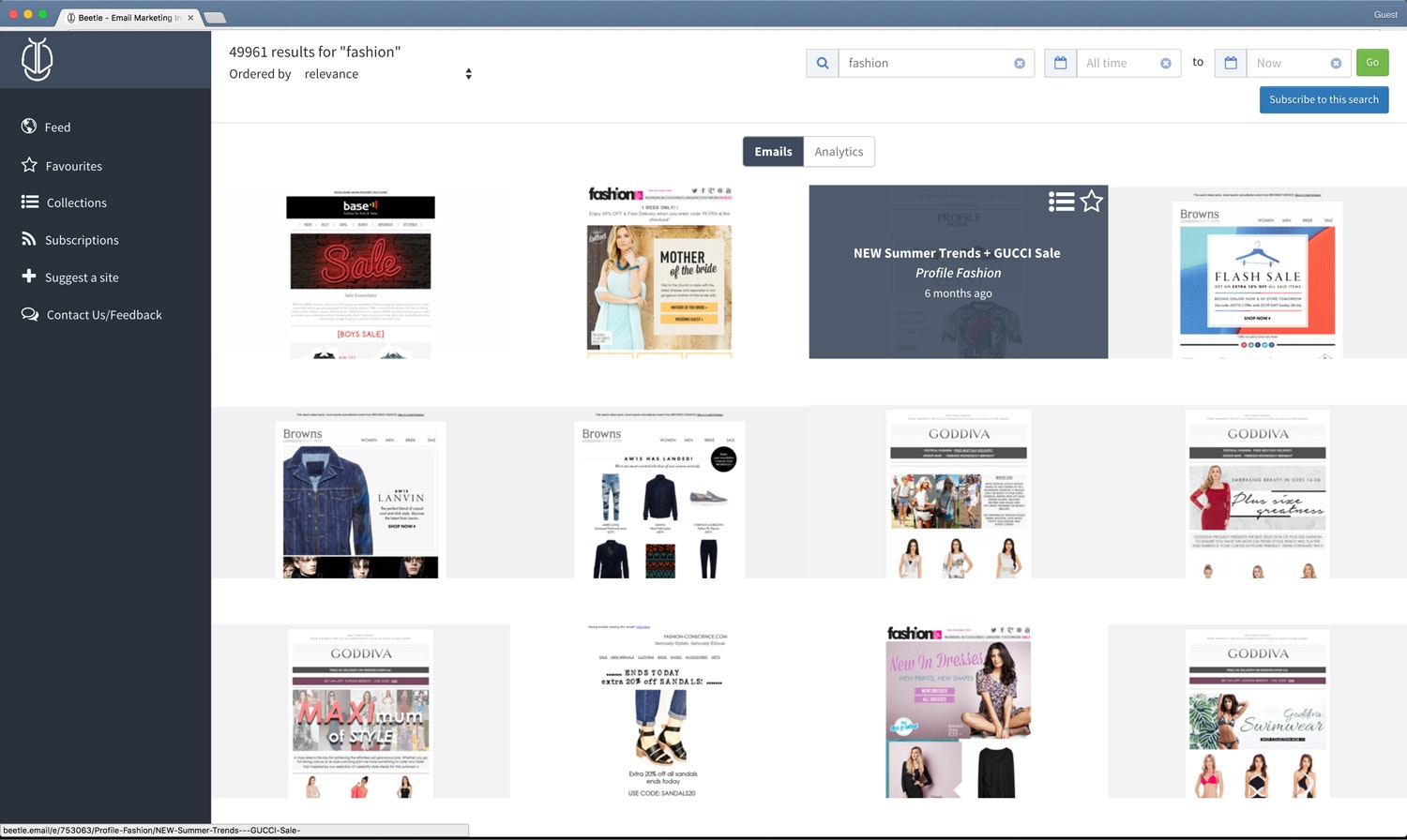
Task: Subscribe to this search
Action: (1324, 99)
